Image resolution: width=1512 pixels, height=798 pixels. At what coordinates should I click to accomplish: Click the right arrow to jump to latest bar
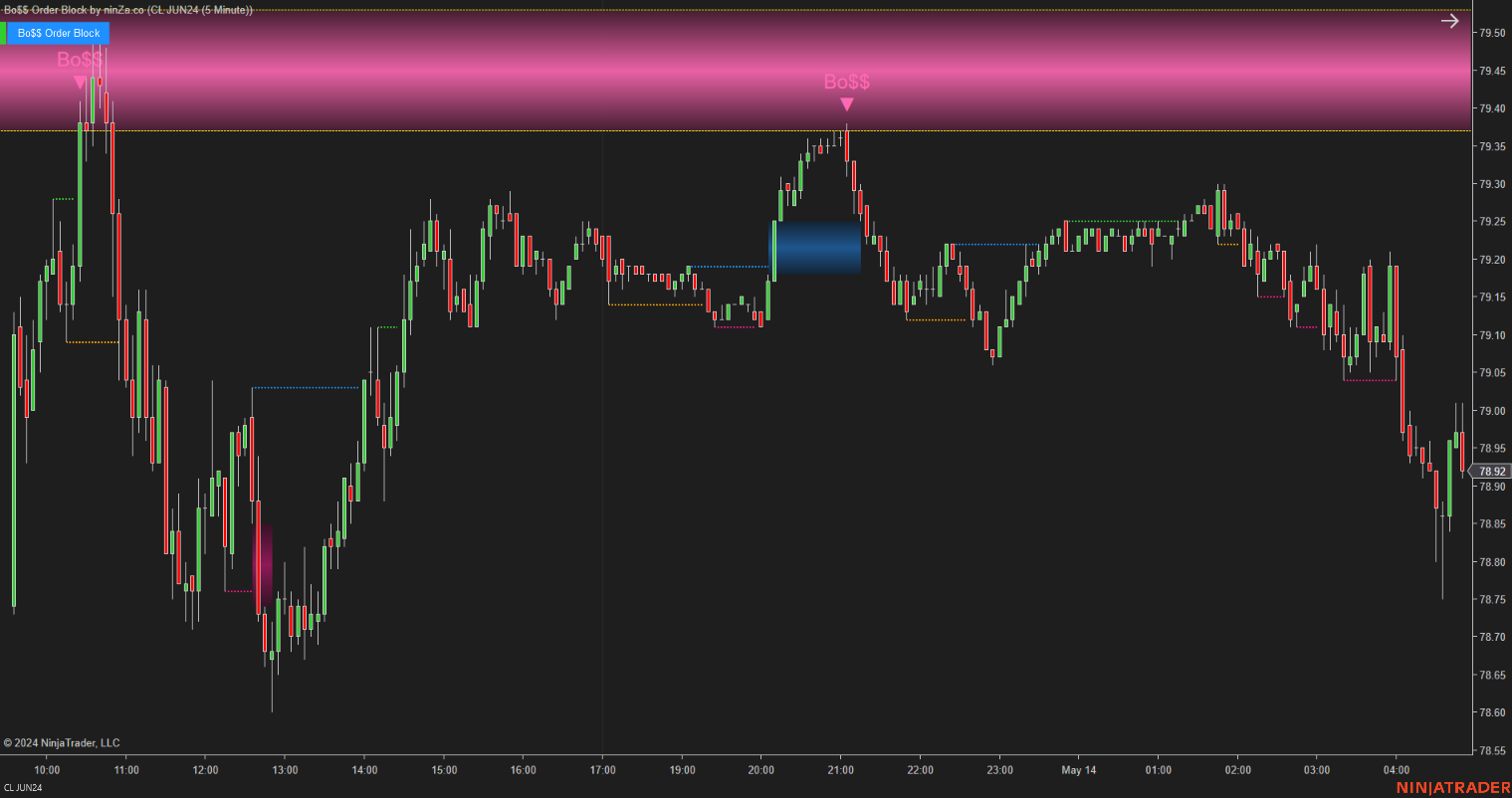click(x=1449, y=20)
